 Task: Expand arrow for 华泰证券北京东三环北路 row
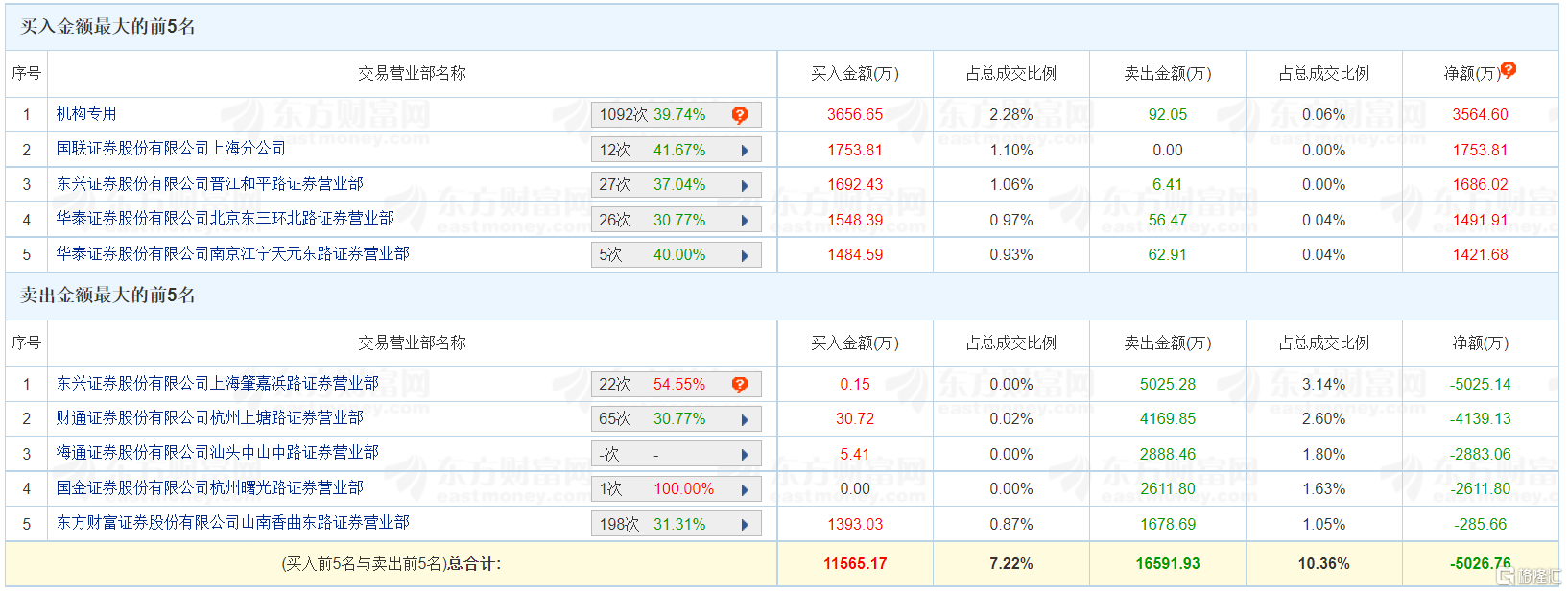tap(745, 221)
